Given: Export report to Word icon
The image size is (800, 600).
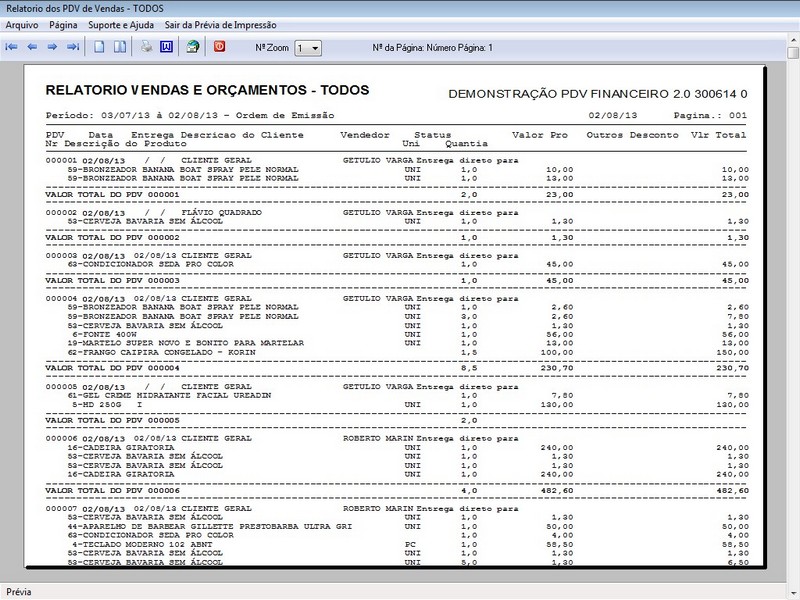Looking at the screenshot, I should click(166, 47).
